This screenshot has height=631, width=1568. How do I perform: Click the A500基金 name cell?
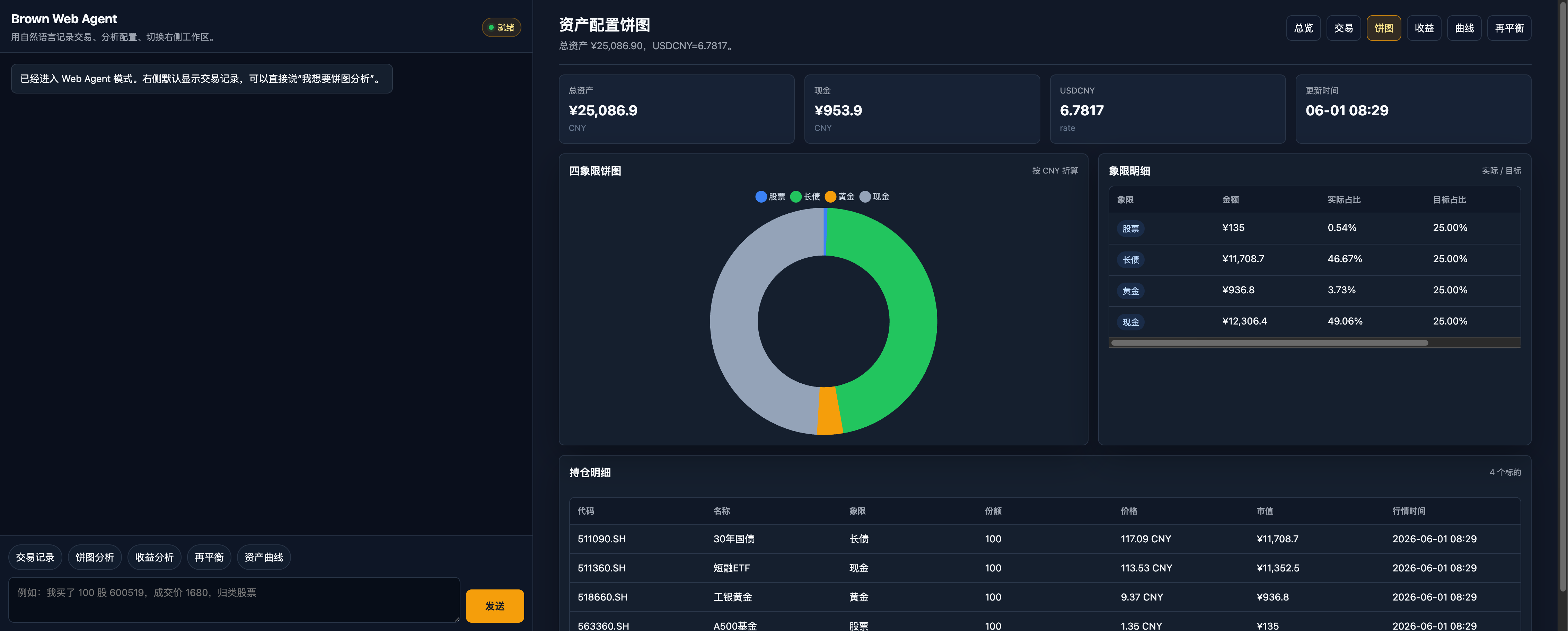coord(735,625)
